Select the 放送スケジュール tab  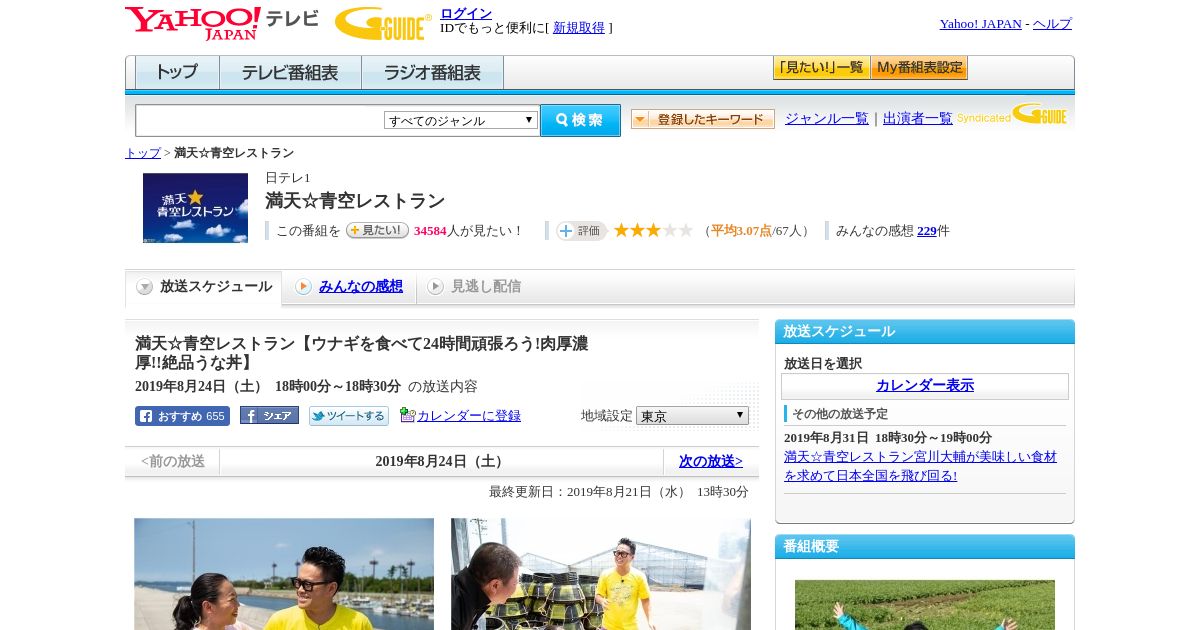pyautogui.click(x=204, y=287)
